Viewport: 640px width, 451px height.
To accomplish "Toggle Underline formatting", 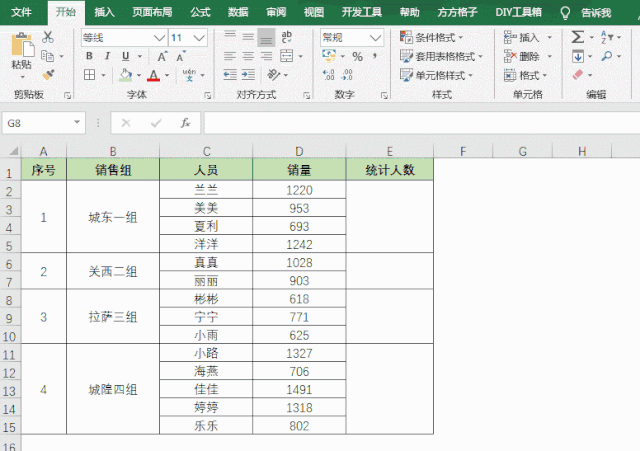I will [126, 56].
